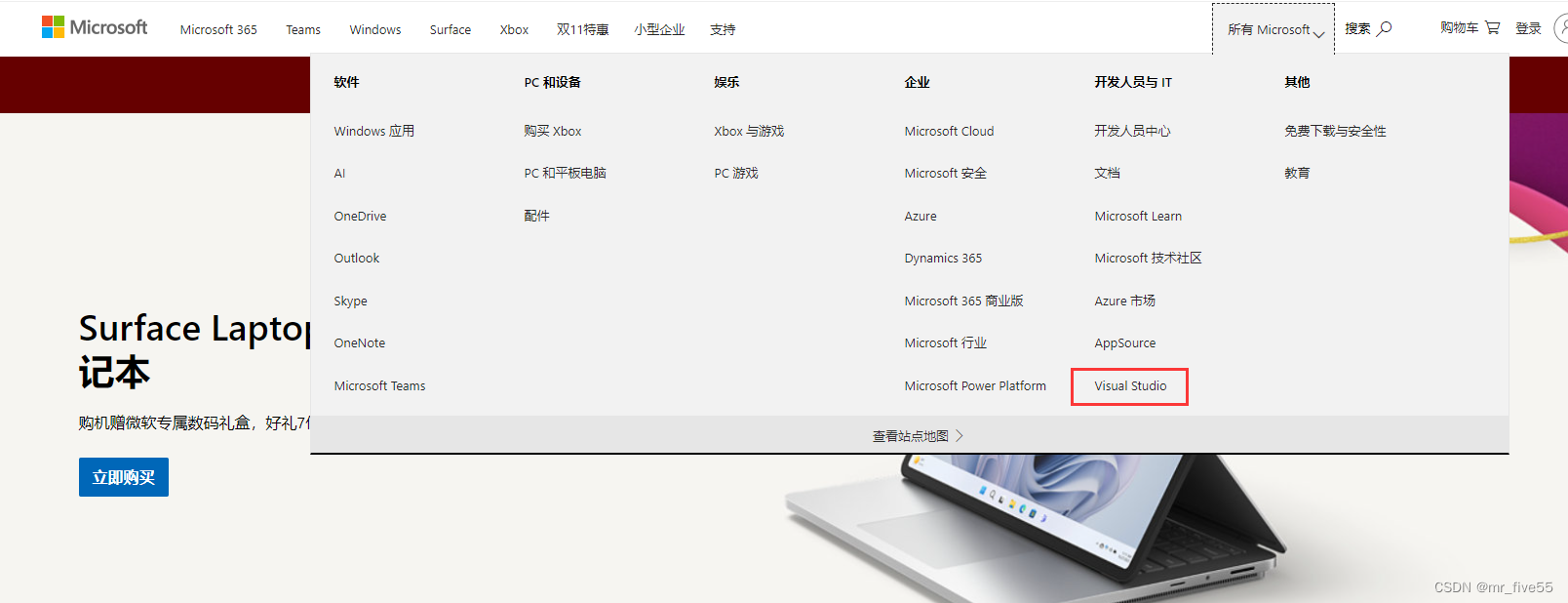Open the 免费下载与安全性 link
The image size is (1568, 603).
[1335, 131]
